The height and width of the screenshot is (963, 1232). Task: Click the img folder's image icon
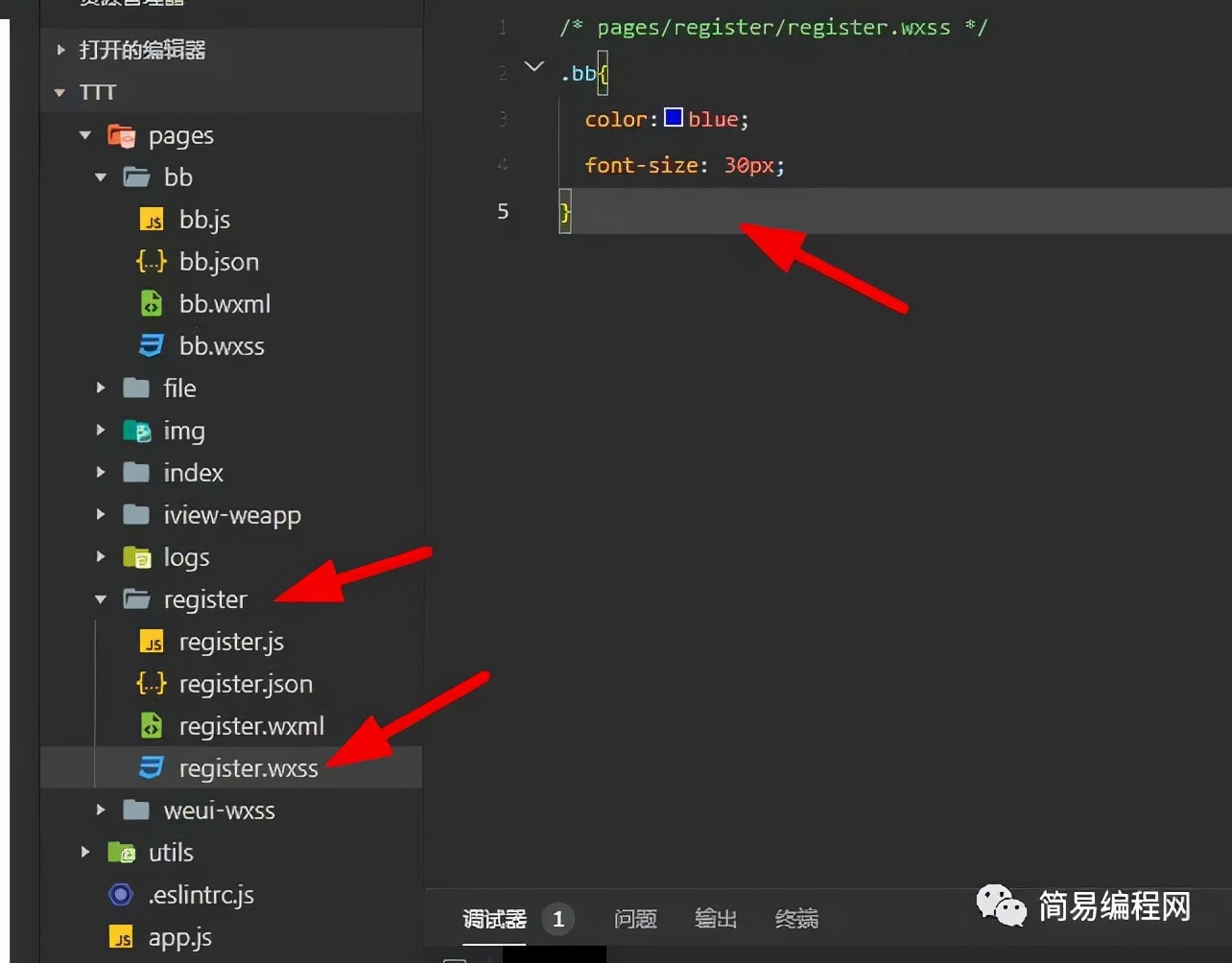click(x=137, y=431)
